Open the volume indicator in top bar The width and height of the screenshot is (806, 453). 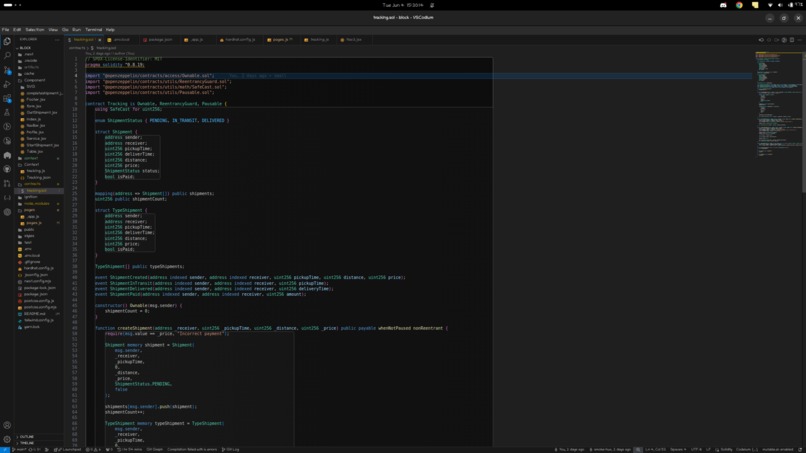pyautogui.click(x=780, y=5)
